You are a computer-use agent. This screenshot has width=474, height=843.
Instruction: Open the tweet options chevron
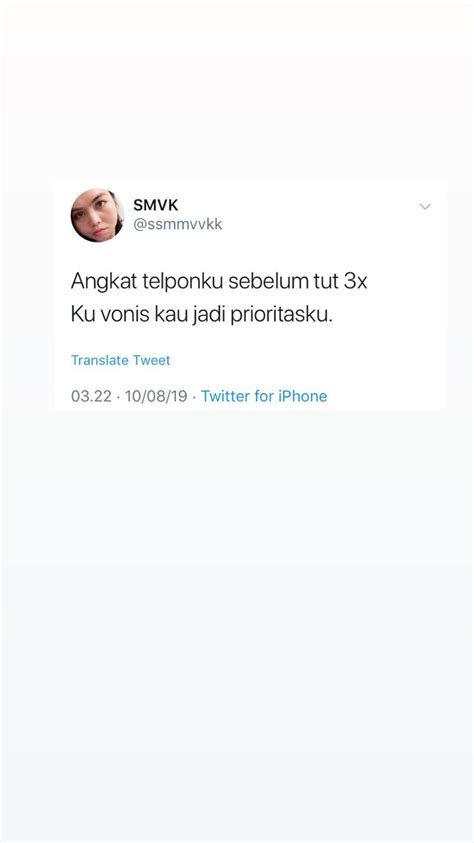pos(425,206)
